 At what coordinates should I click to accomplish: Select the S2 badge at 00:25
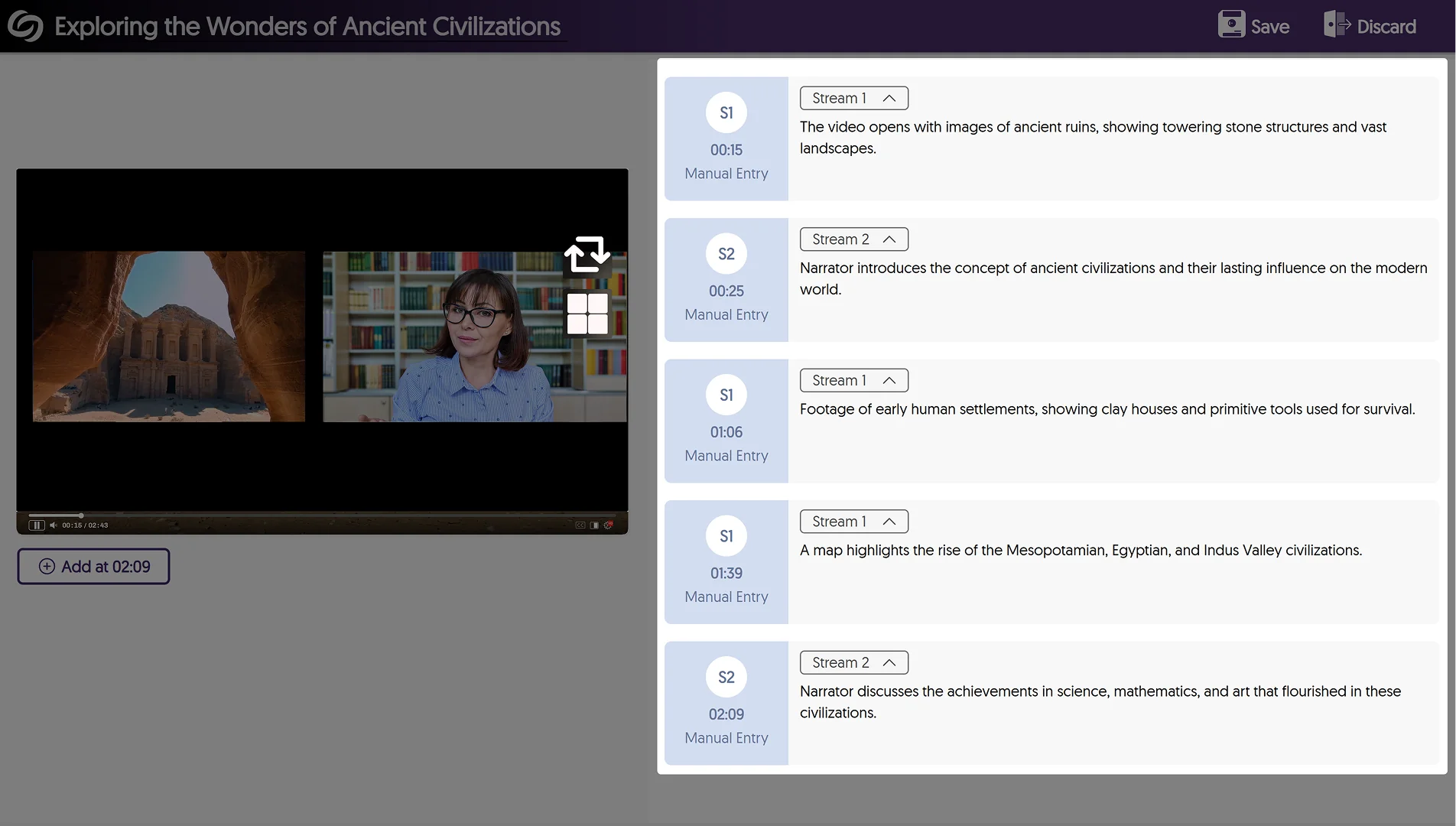[x=726, y=254]
